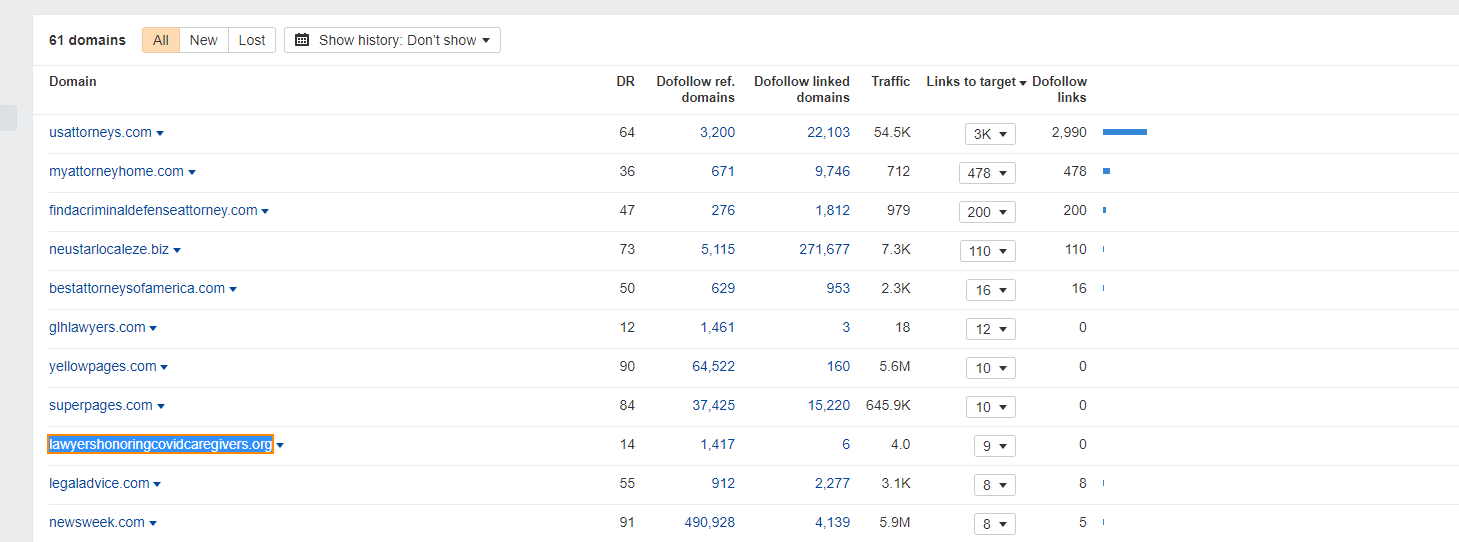
Task: Expand the myattorneyhome.com caret menu
Action: [x=192, y=172]
